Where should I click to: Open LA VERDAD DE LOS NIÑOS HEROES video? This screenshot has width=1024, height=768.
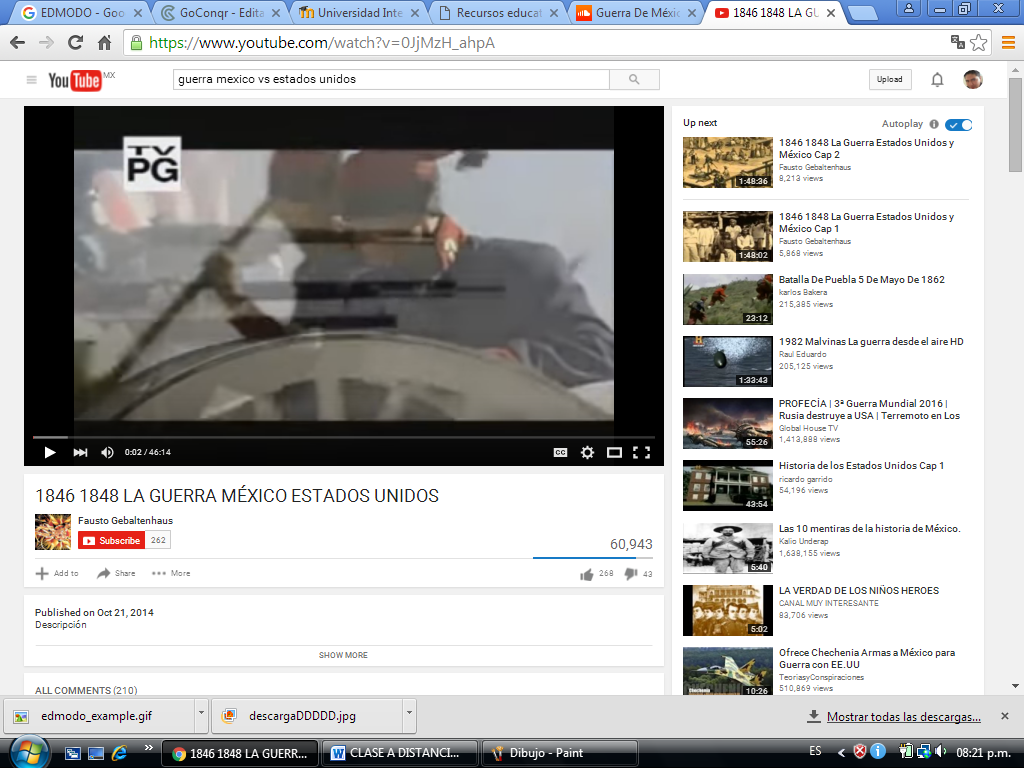858,590
